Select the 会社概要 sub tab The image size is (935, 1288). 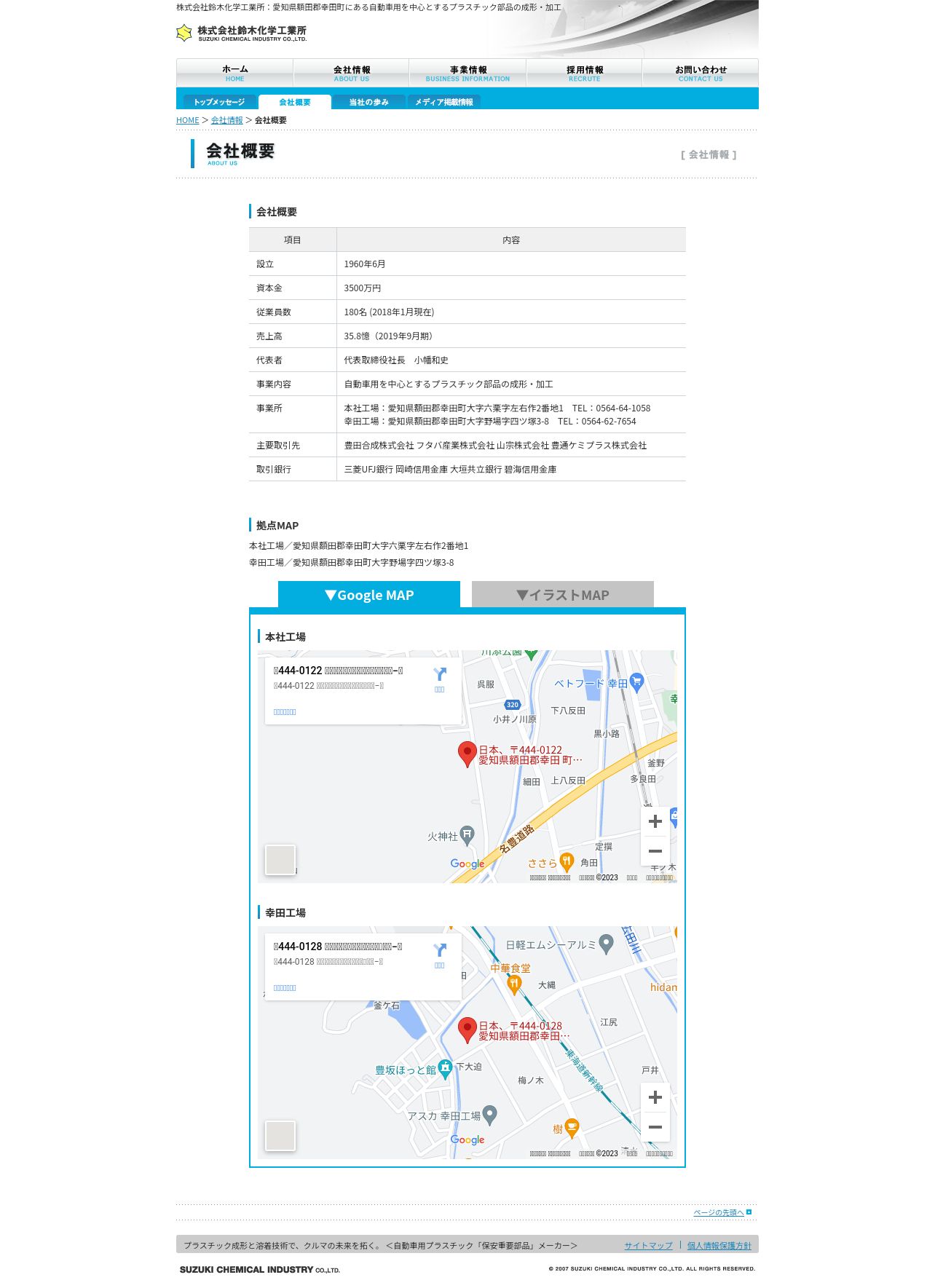[295, 102]
